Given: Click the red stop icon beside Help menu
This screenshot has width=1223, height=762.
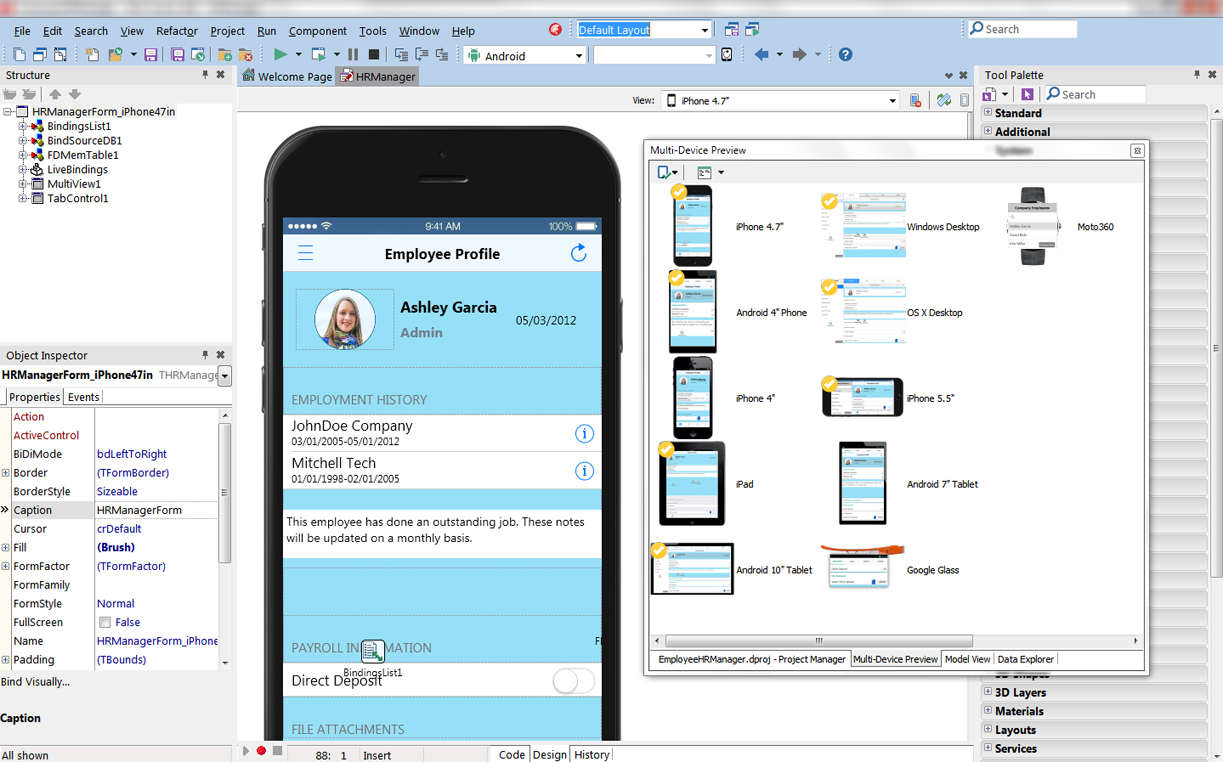Looking at the screenshot, I should pos(555,30).
